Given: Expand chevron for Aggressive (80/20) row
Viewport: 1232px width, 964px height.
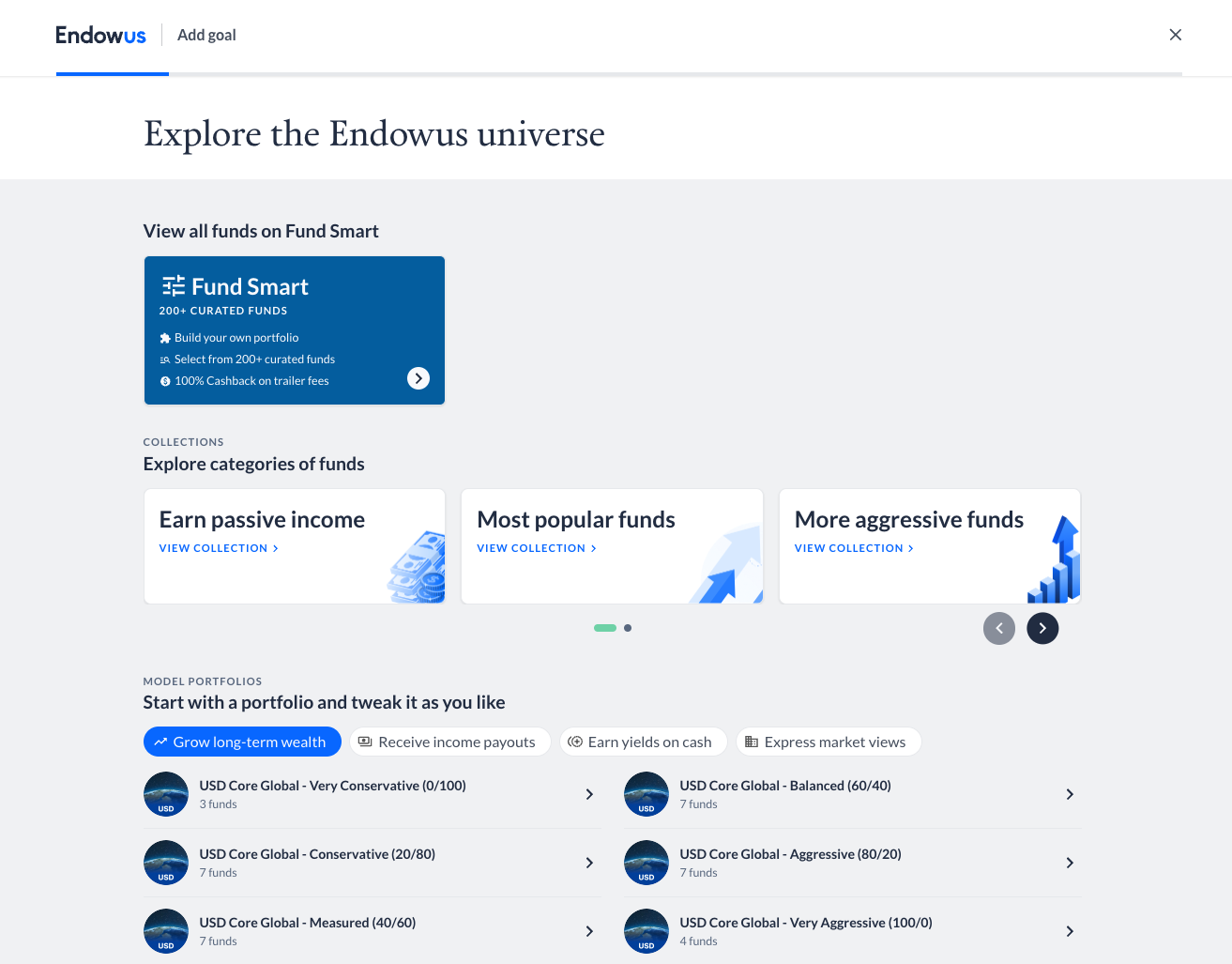Looking at the screenshot, I should (x=1070, y=863).
